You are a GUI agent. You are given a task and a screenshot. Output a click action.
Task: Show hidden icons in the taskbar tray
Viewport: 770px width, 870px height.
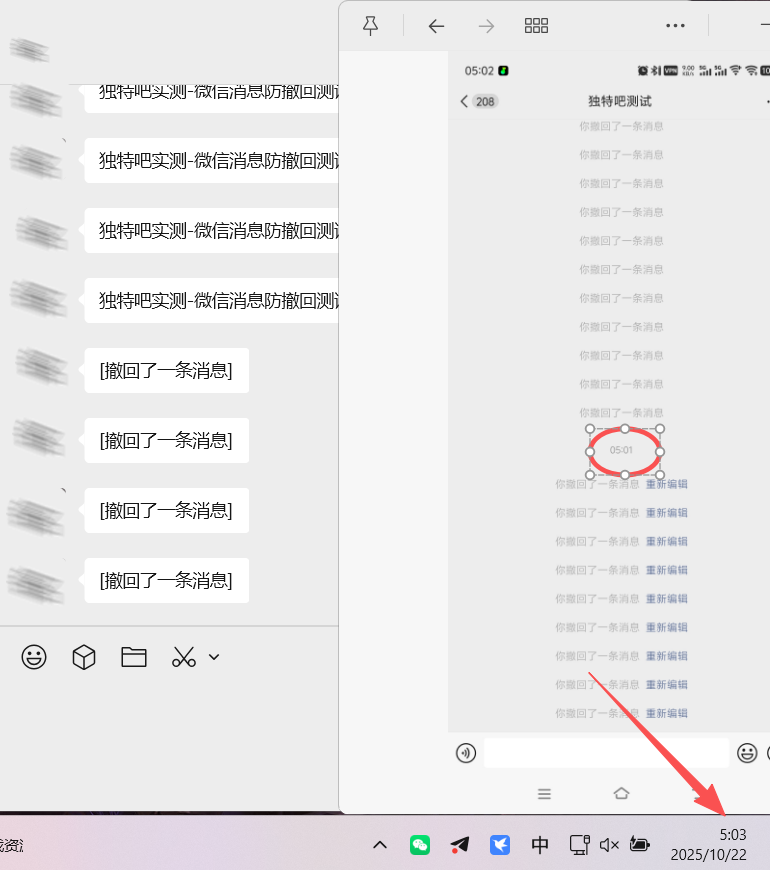point(380,845)
